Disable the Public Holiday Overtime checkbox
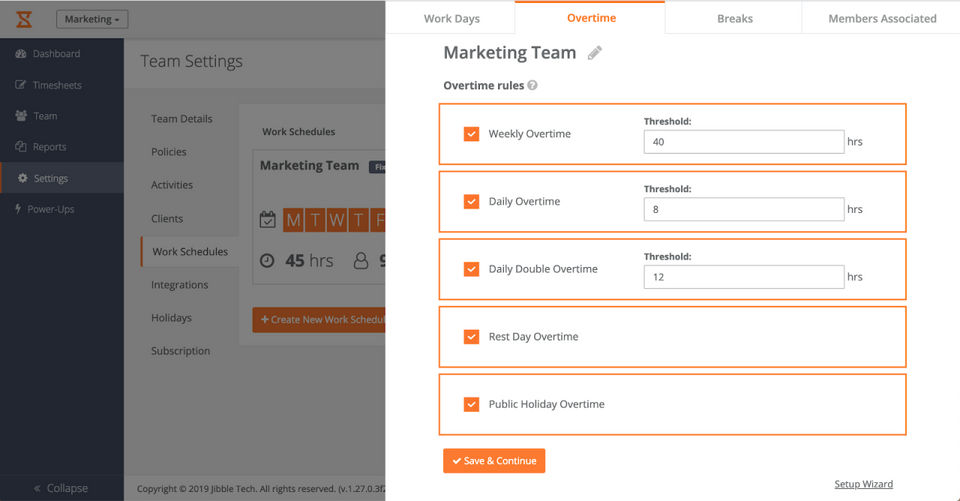 click(472, 404)
